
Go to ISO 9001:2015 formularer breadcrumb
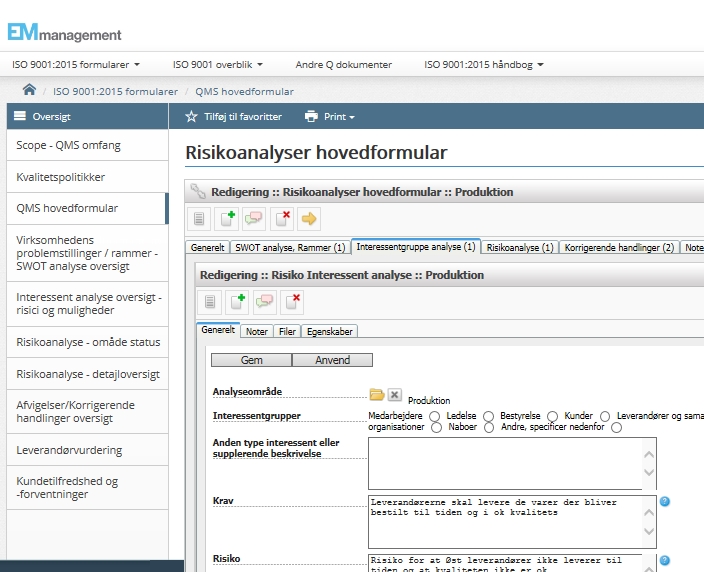coord(115,92)
